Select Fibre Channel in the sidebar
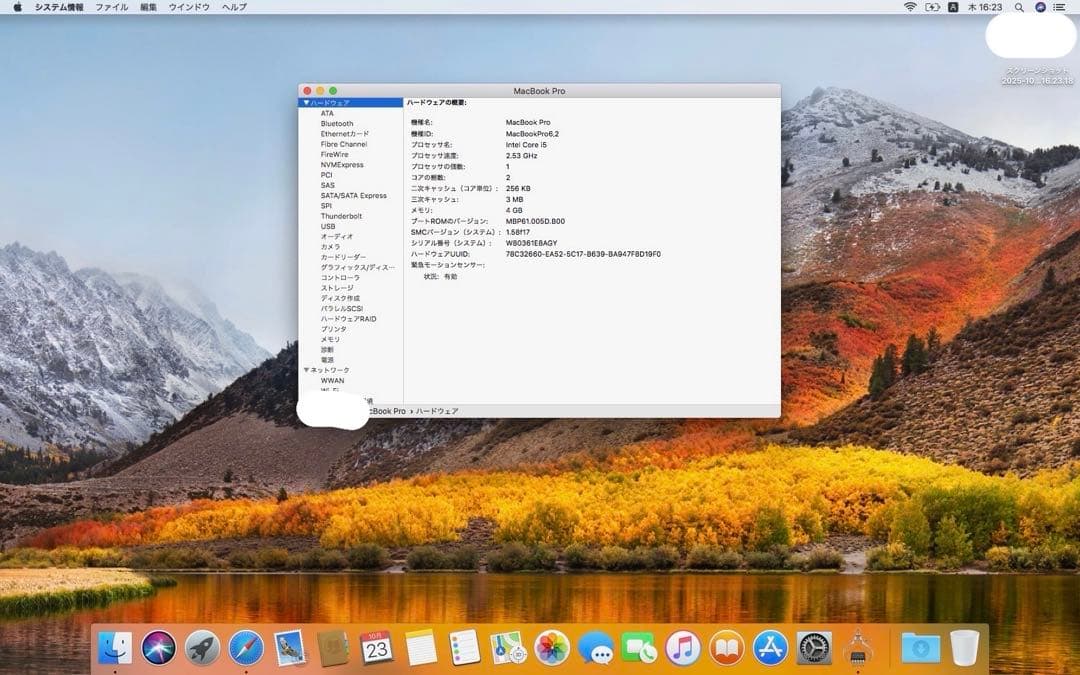Image resolution: width=1080 pixels, height=675 pixels. coord(344,145)
